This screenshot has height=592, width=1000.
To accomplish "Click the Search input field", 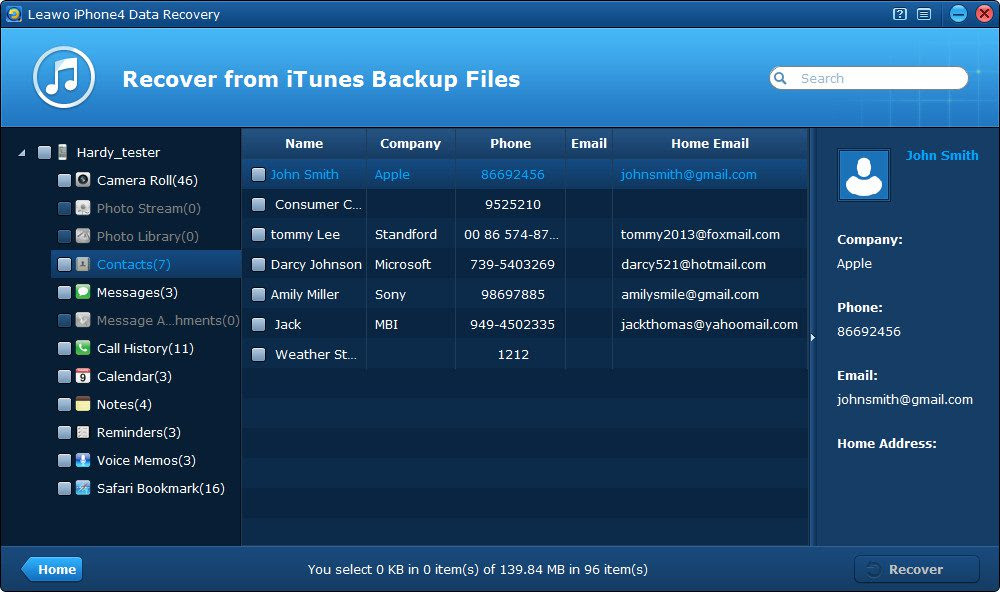I will coord(869,78).
